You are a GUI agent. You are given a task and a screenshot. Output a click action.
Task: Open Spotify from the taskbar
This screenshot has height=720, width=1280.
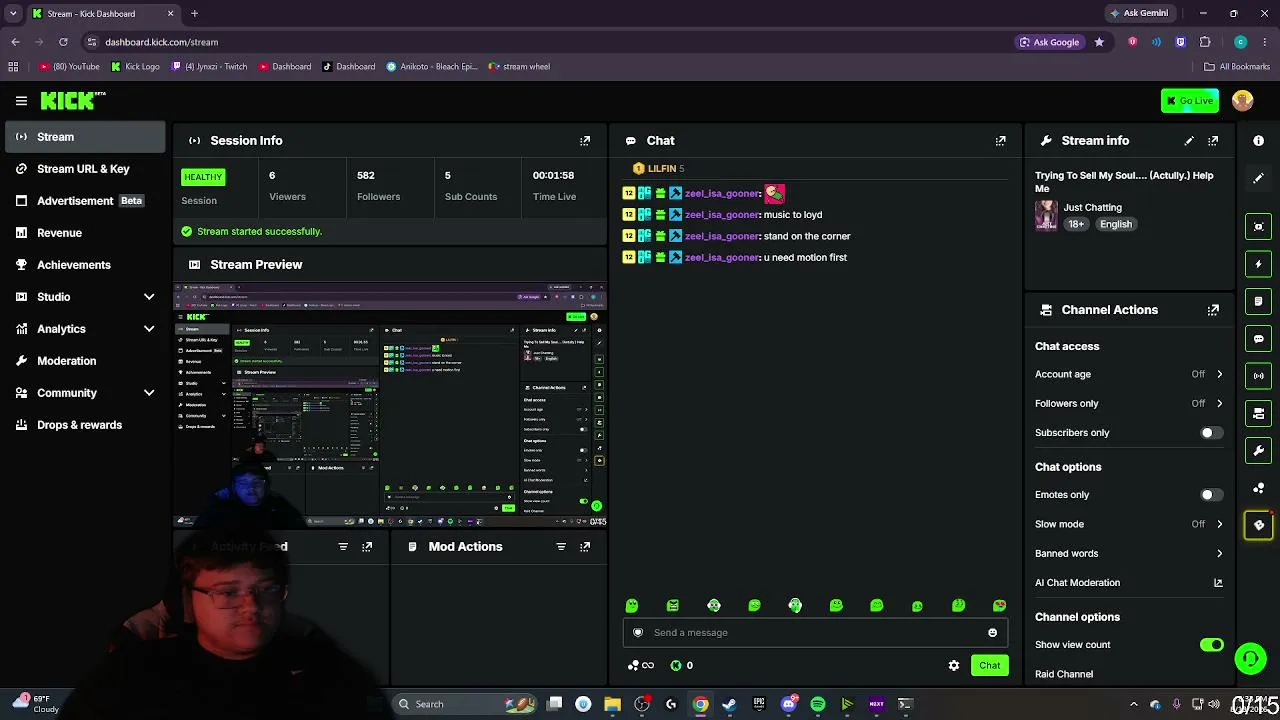[818, 704]
